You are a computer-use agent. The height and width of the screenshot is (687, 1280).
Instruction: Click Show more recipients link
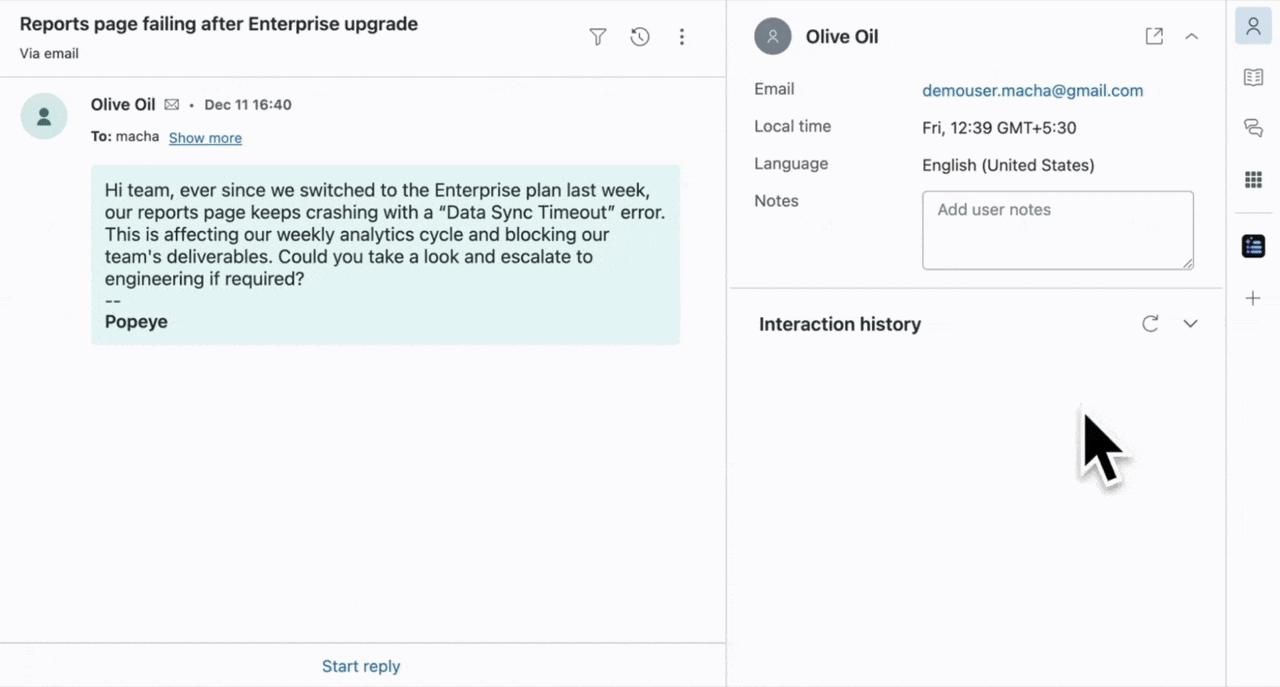point(205,138)
